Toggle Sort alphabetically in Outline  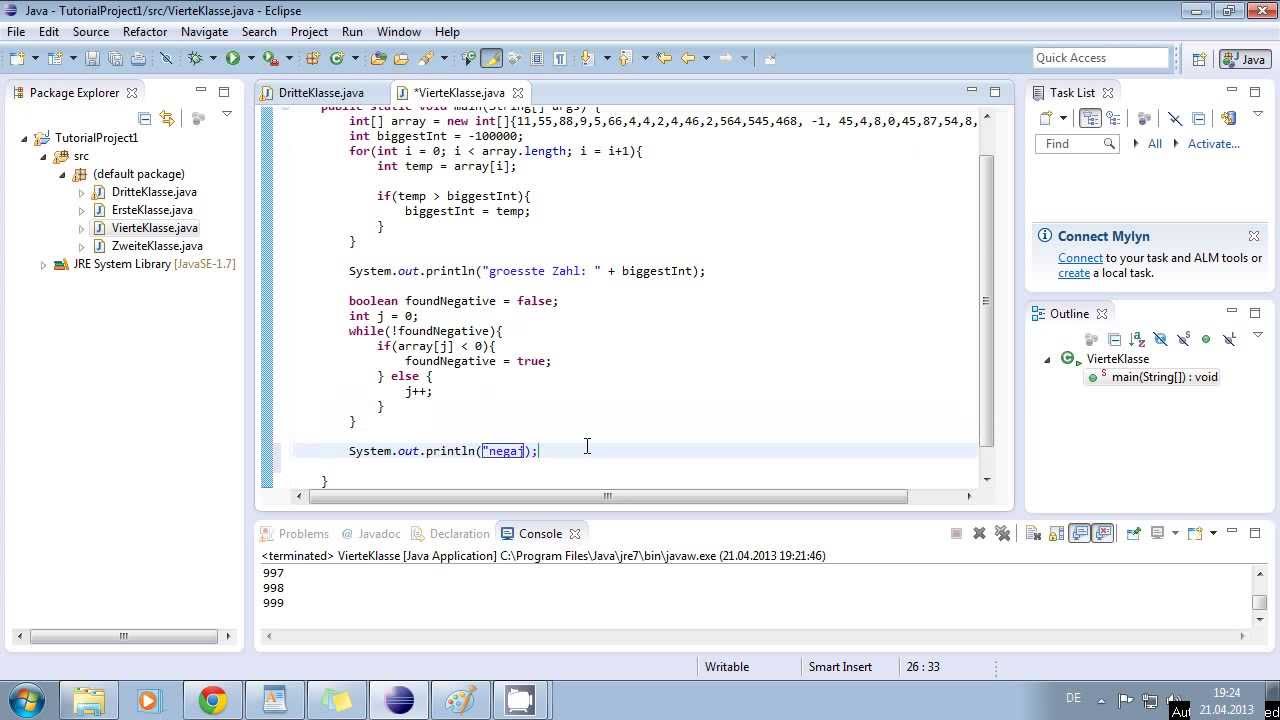click(1137, 340)
